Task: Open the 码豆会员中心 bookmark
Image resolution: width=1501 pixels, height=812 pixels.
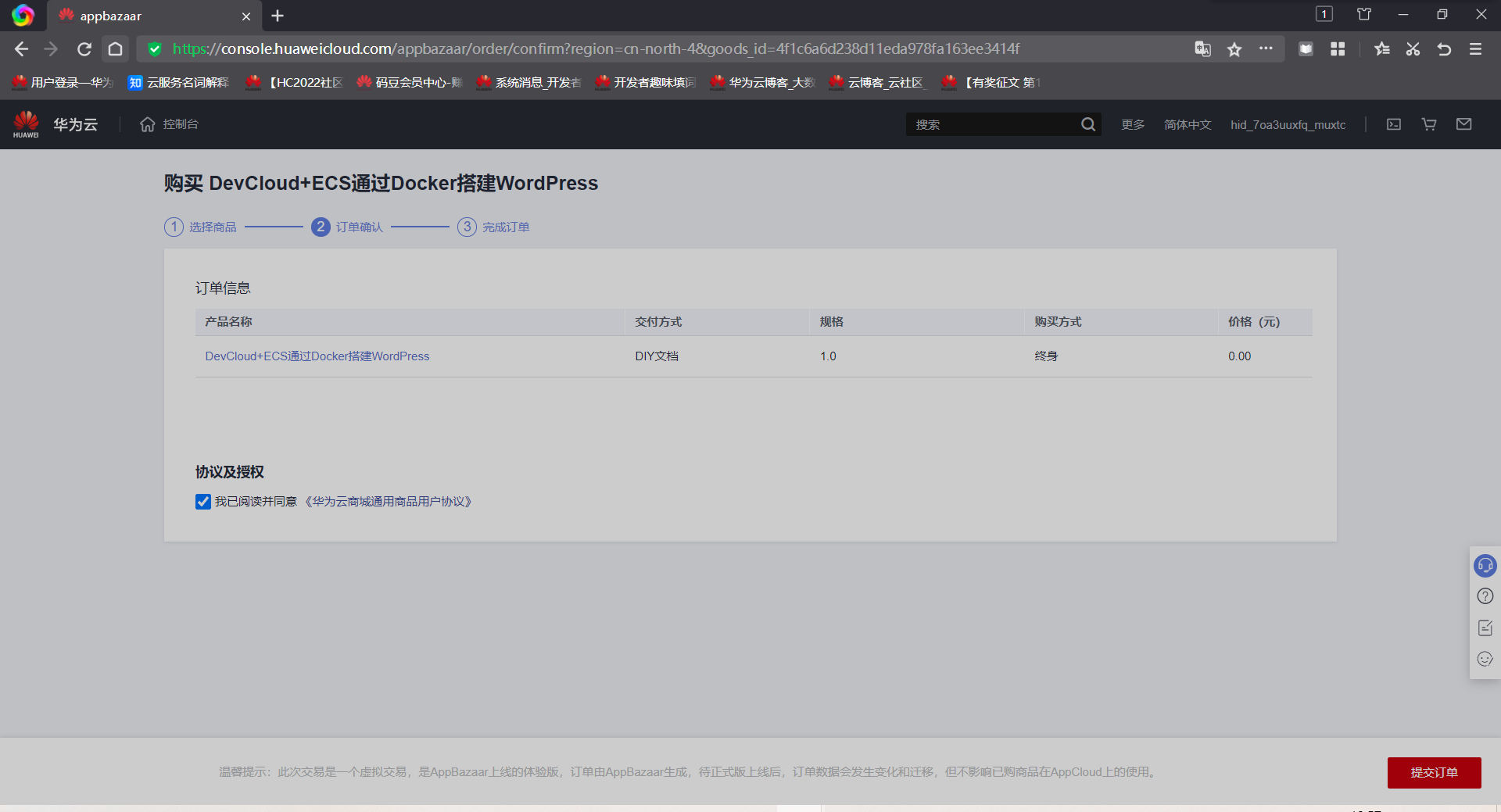Action: tap(410, 82)
